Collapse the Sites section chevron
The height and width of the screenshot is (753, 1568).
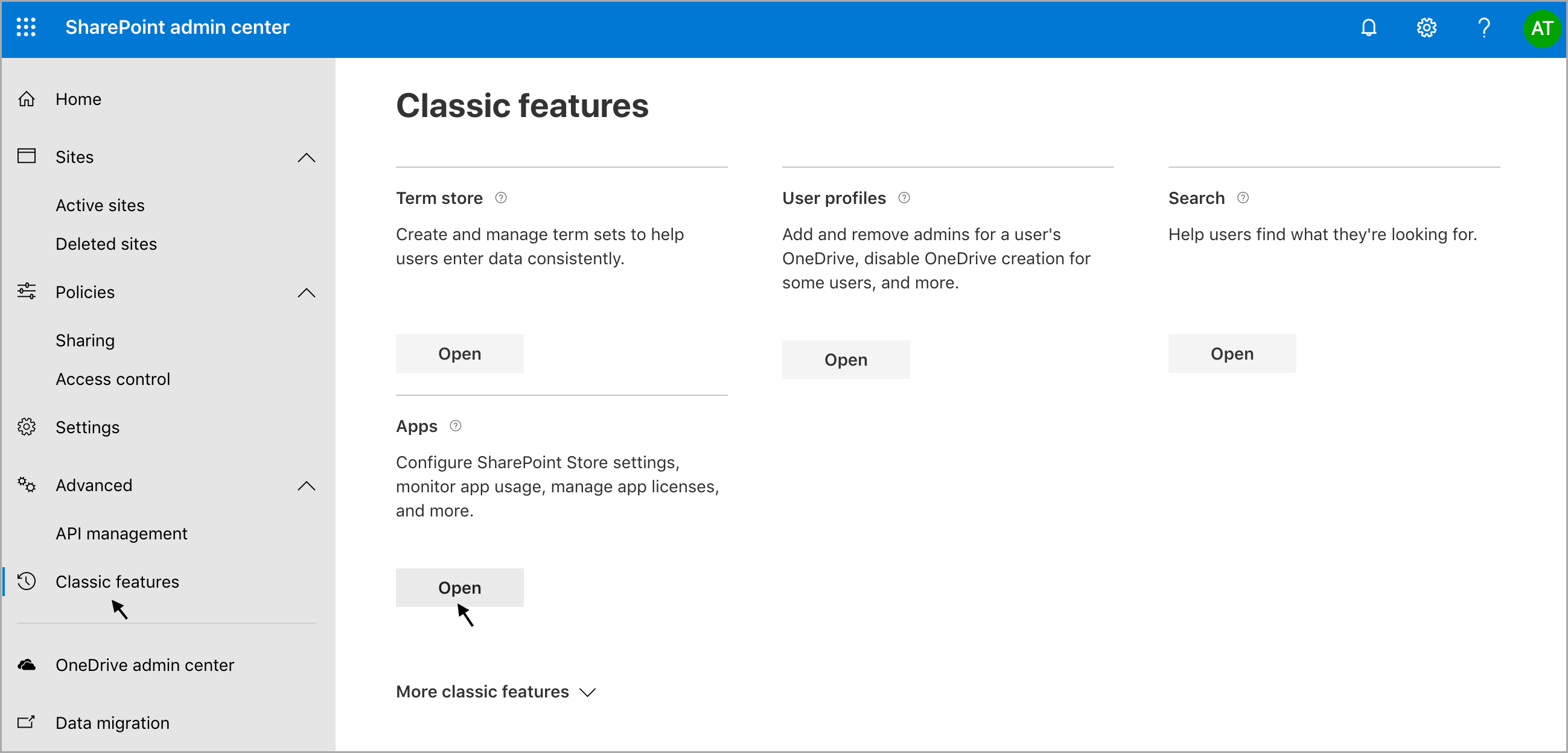(306, 157)
